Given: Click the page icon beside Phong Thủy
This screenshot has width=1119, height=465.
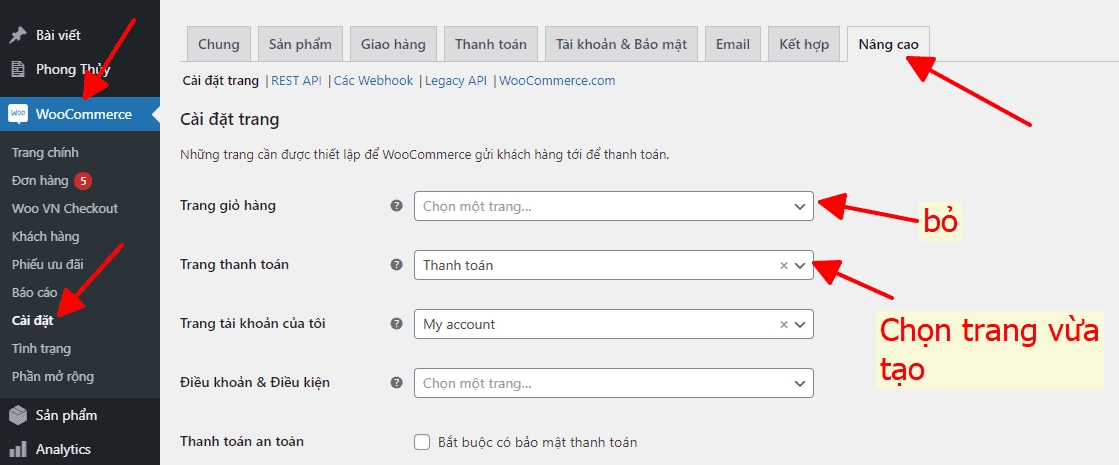Looking at the screenshot, I should coord(18,70).
